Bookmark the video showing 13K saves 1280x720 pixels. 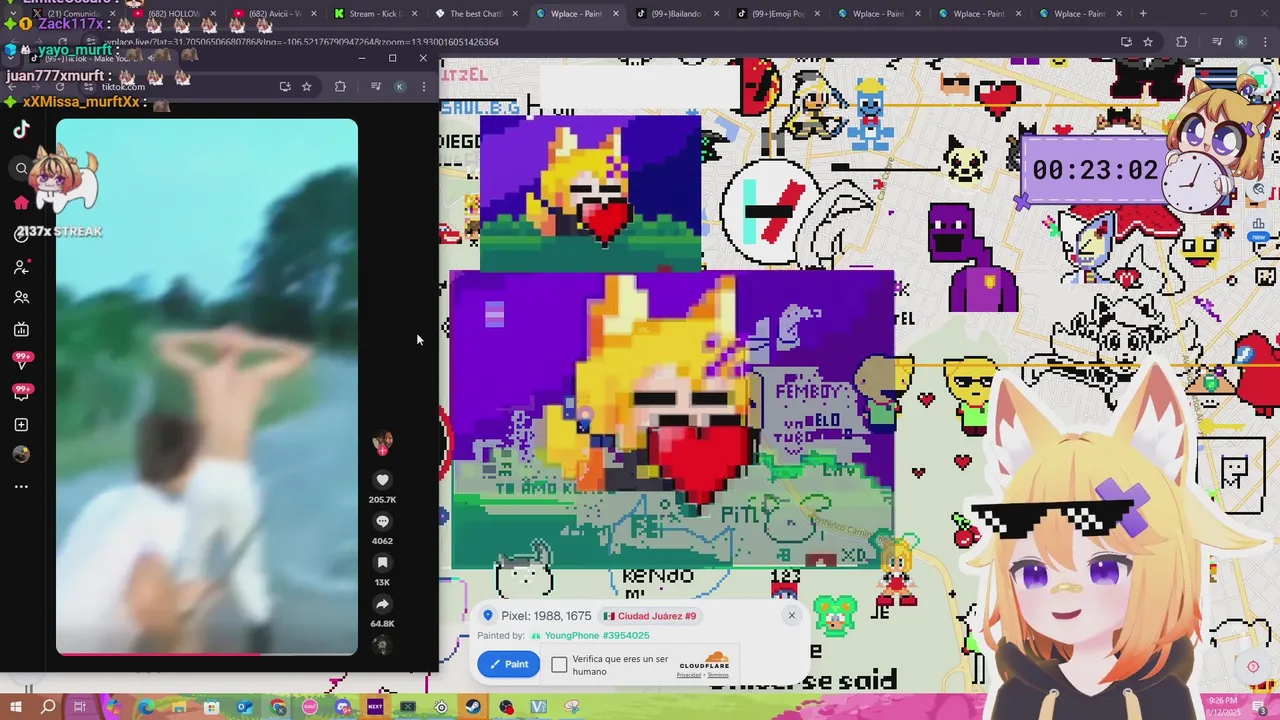pos(382,563)
